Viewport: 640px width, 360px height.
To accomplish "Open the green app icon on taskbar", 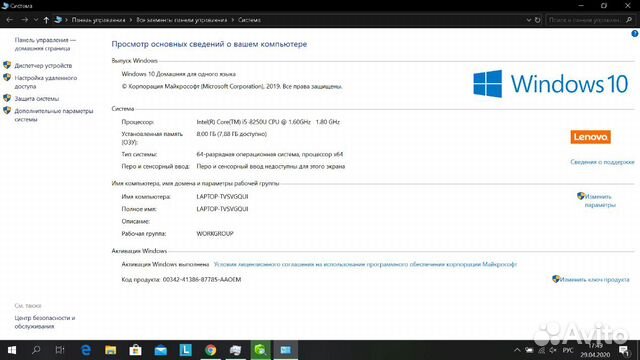I will 260,350.
